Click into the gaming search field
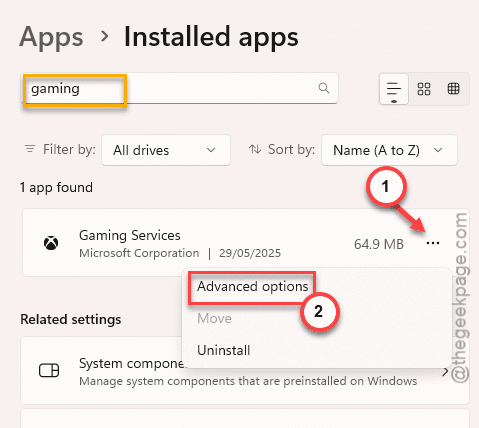479x428 pixels. coord(180,89)
